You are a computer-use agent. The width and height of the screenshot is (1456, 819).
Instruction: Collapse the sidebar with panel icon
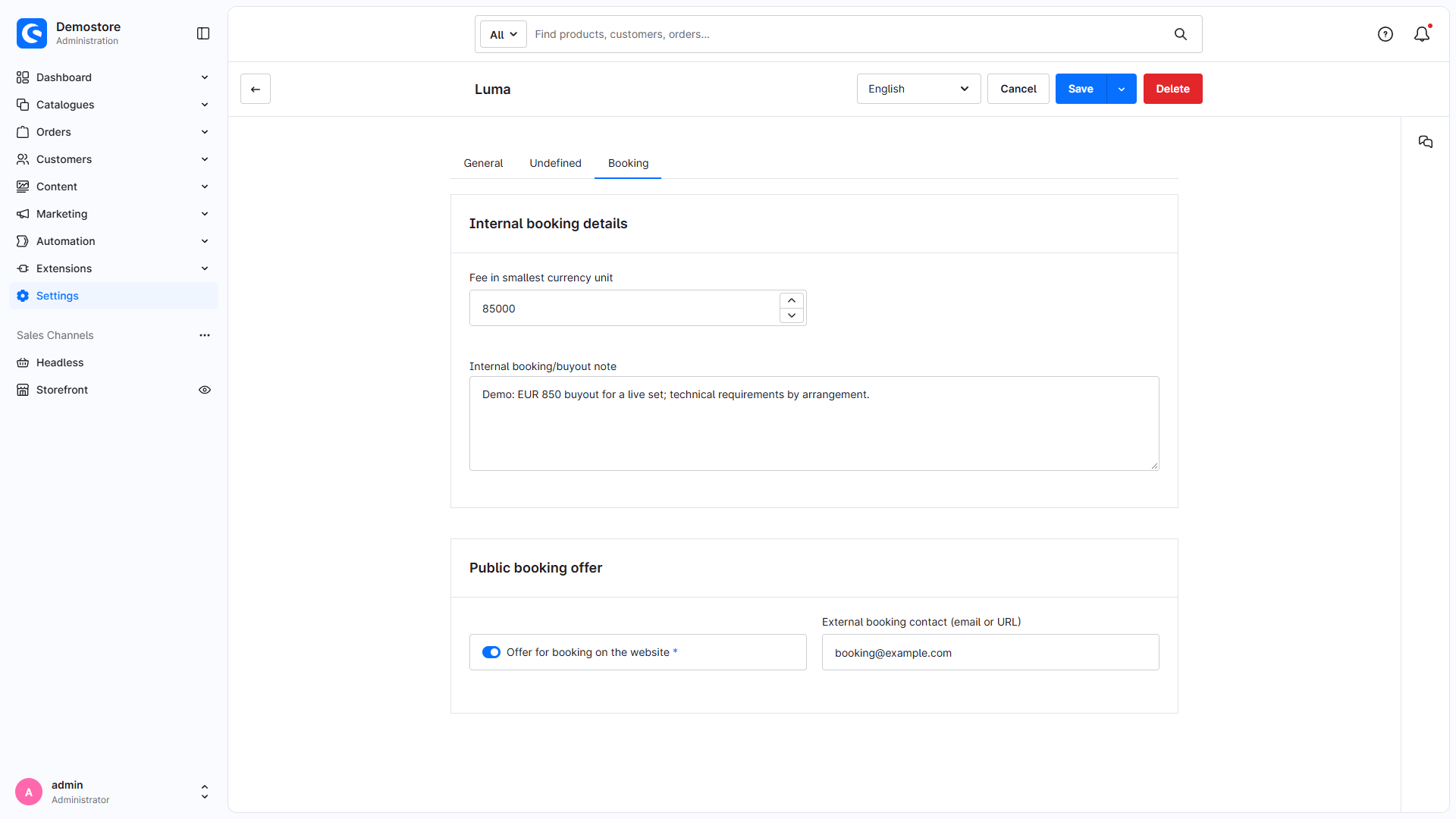click(x=203, y=33)
